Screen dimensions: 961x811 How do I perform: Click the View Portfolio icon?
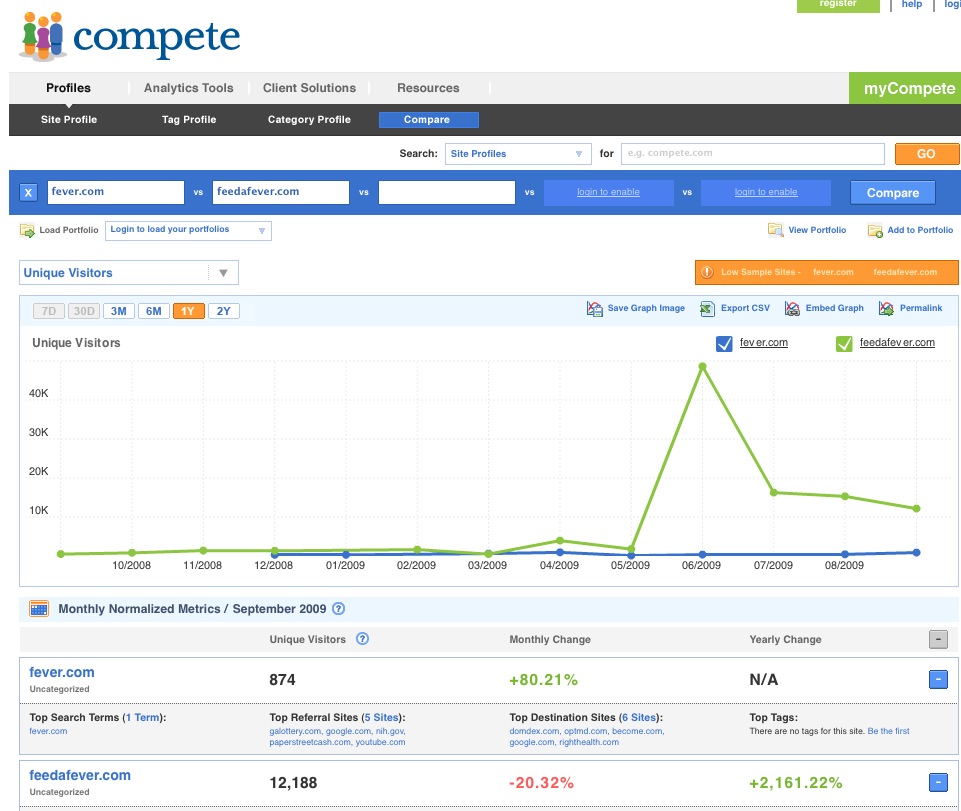(x=775, y=230)
